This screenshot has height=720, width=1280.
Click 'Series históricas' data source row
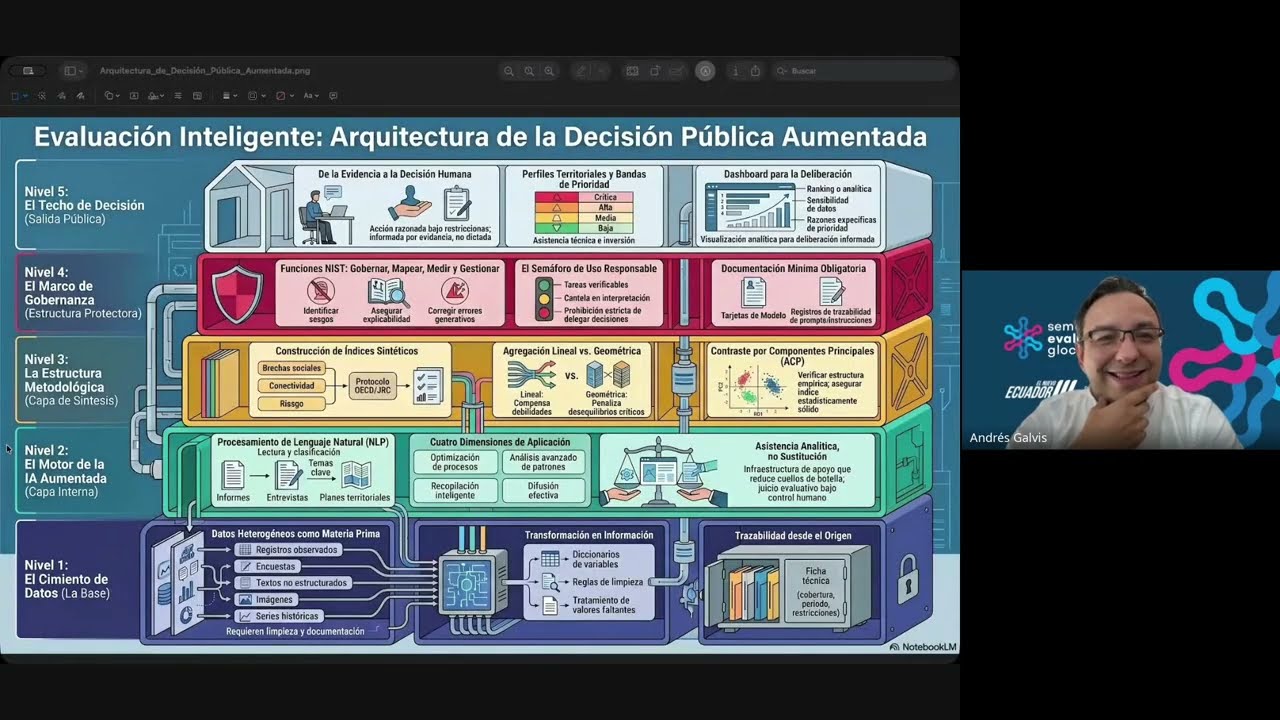pos(281,616)
